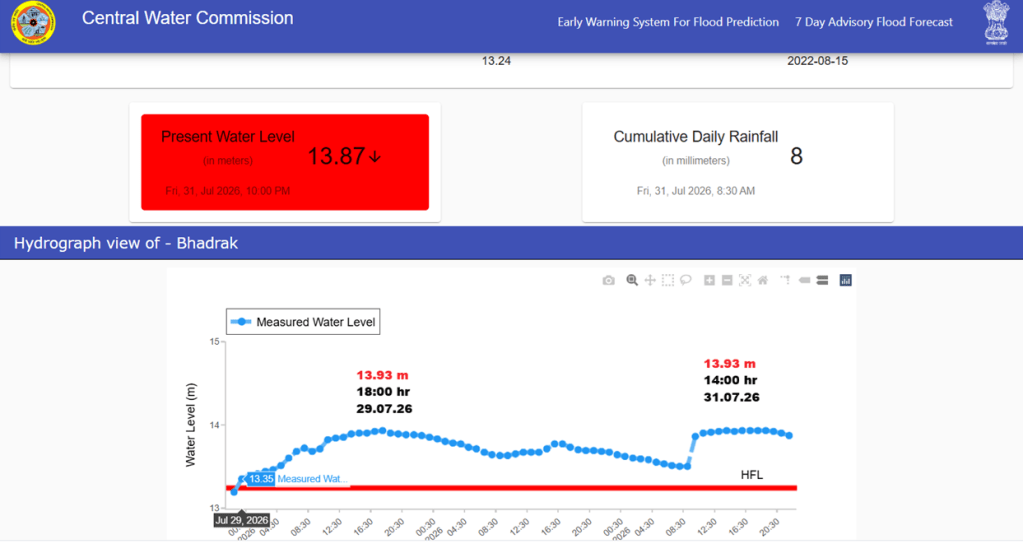
Task: Click the Central Water Commission logo
Action: 33,23
